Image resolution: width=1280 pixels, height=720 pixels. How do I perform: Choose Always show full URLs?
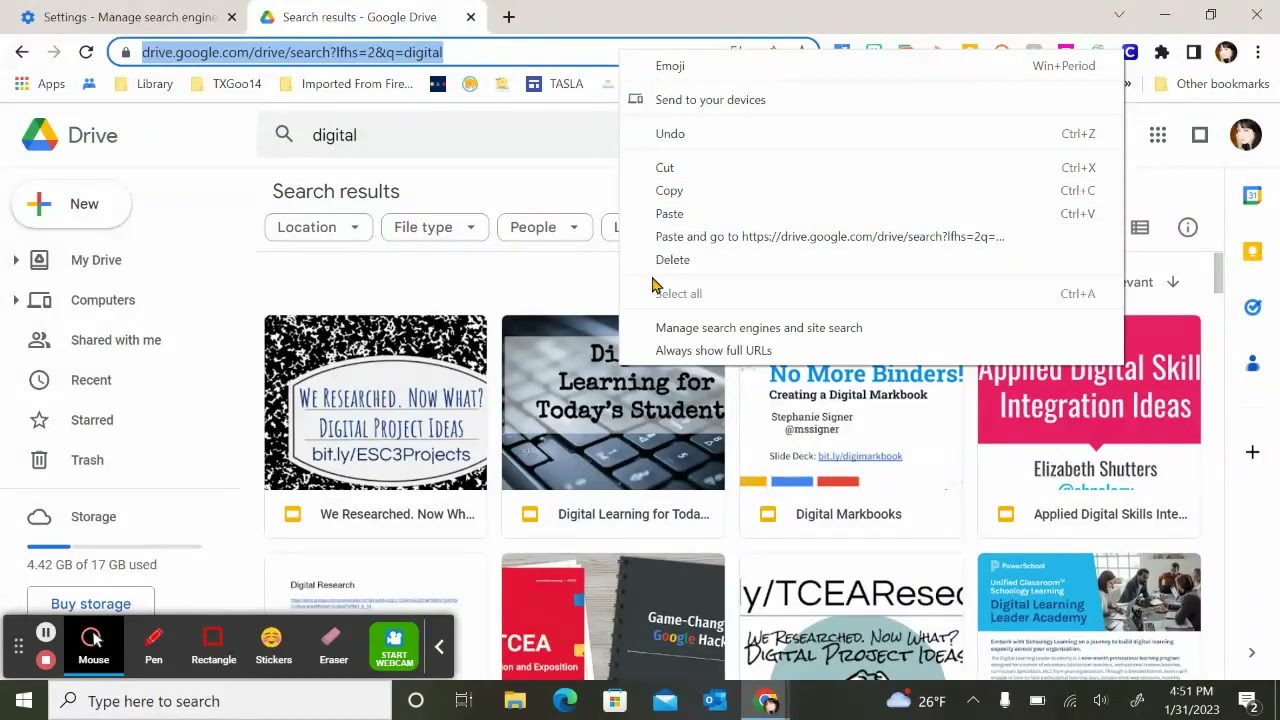[x=713, y=351]
